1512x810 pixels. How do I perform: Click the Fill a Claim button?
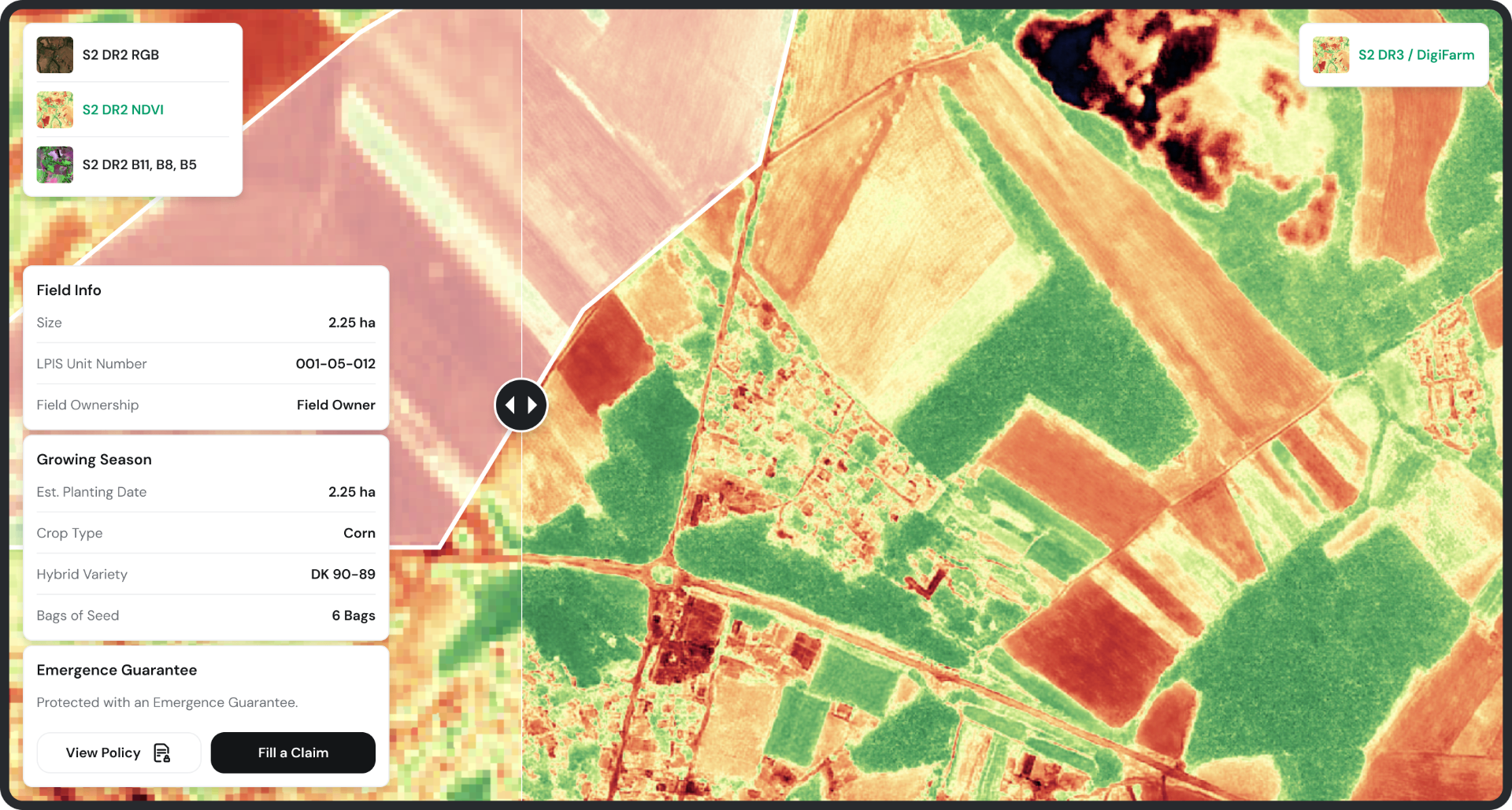(293, 753)
